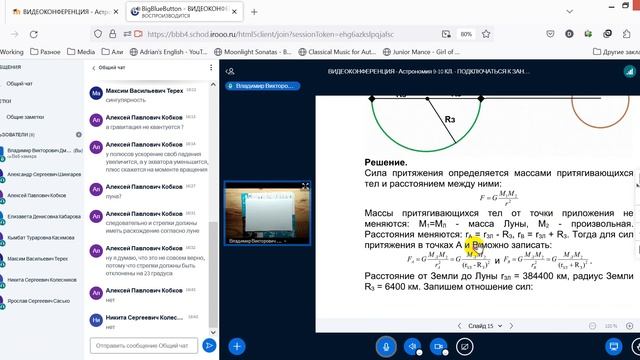
Task: Click the presentation screen icon at bottom right
Action: click(613, 347)
